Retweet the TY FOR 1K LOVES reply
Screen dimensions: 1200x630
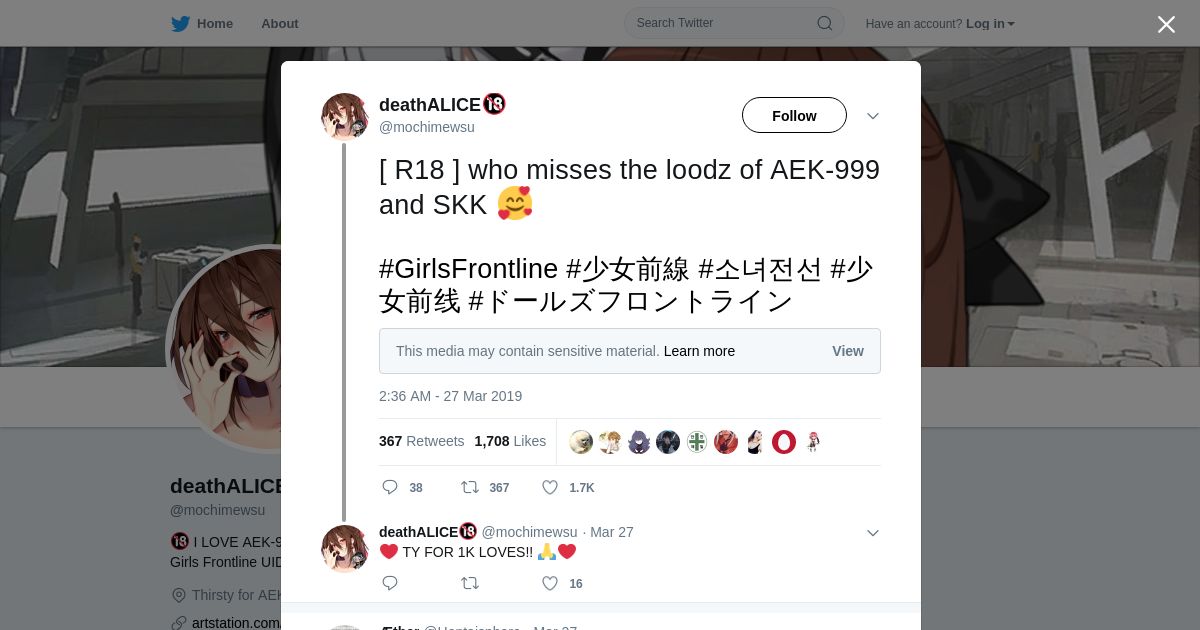(x=469, y=583)
